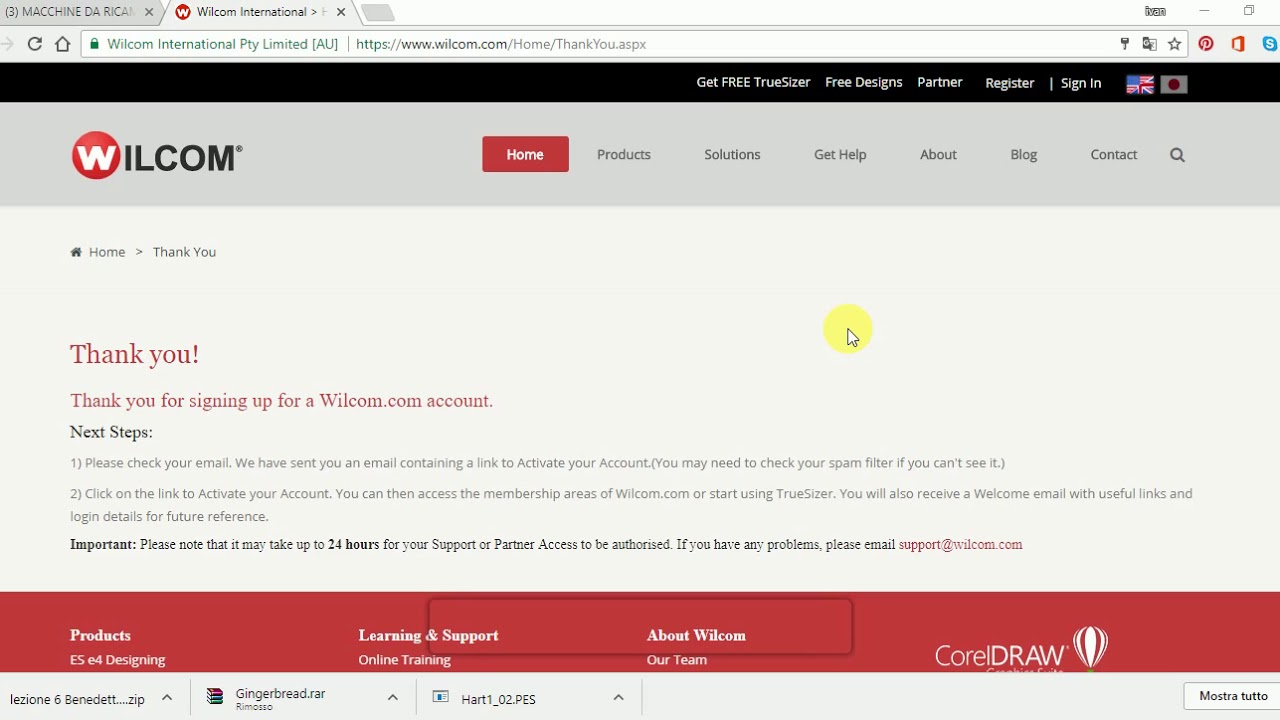The height and width of the screenshot is (720, 1280).
Task: Expand options for Gingerbread.rar download
Action: [x=393, y=698]
